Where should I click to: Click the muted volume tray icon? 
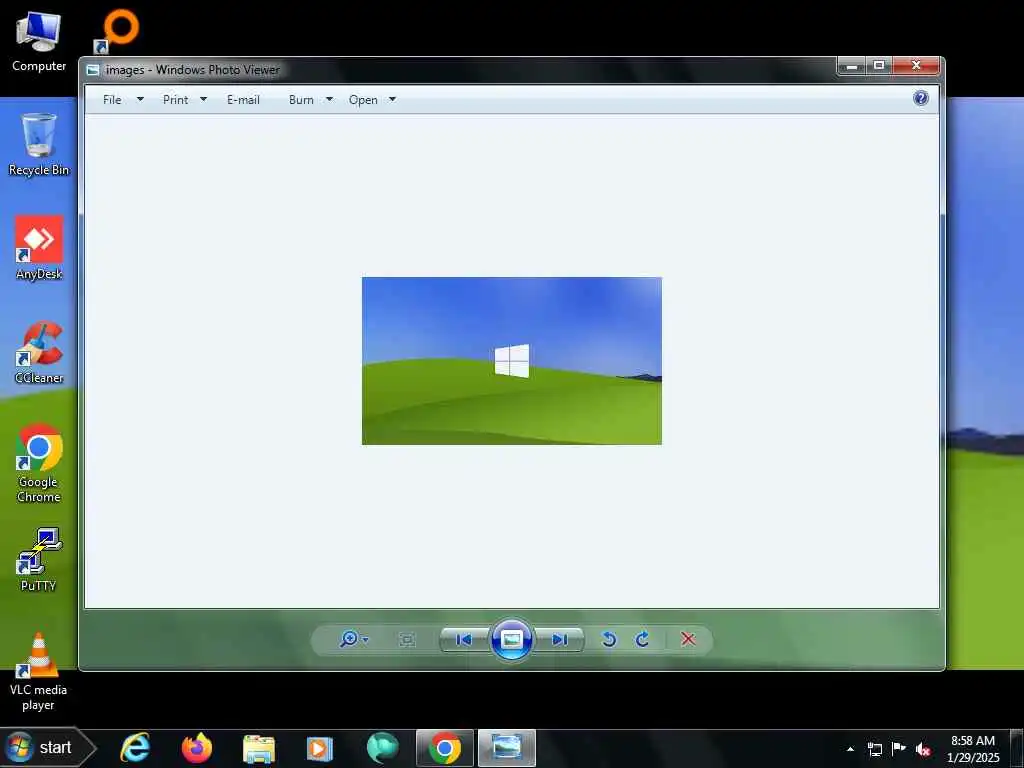click(923, 749)
